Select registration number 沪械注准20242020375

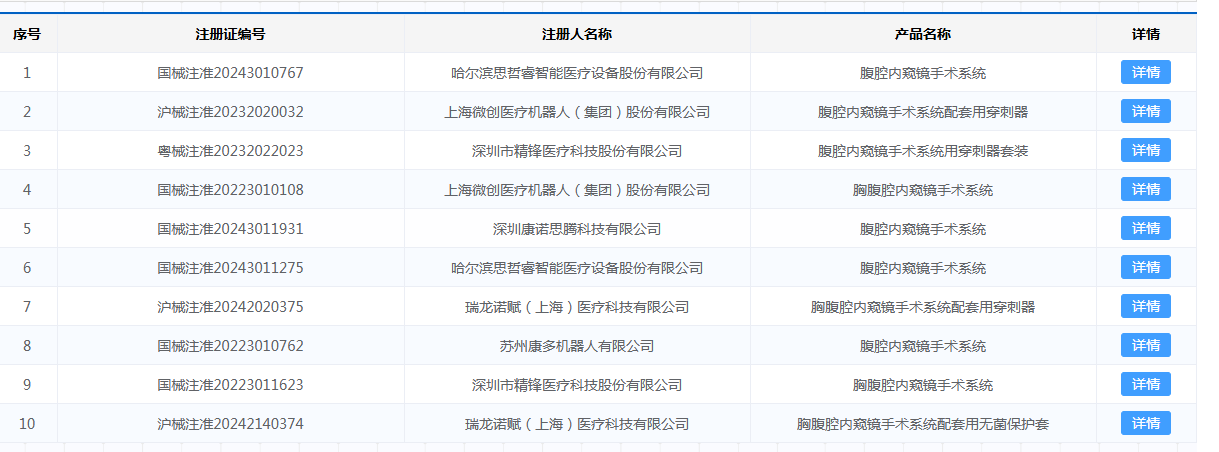click(230, 307)
